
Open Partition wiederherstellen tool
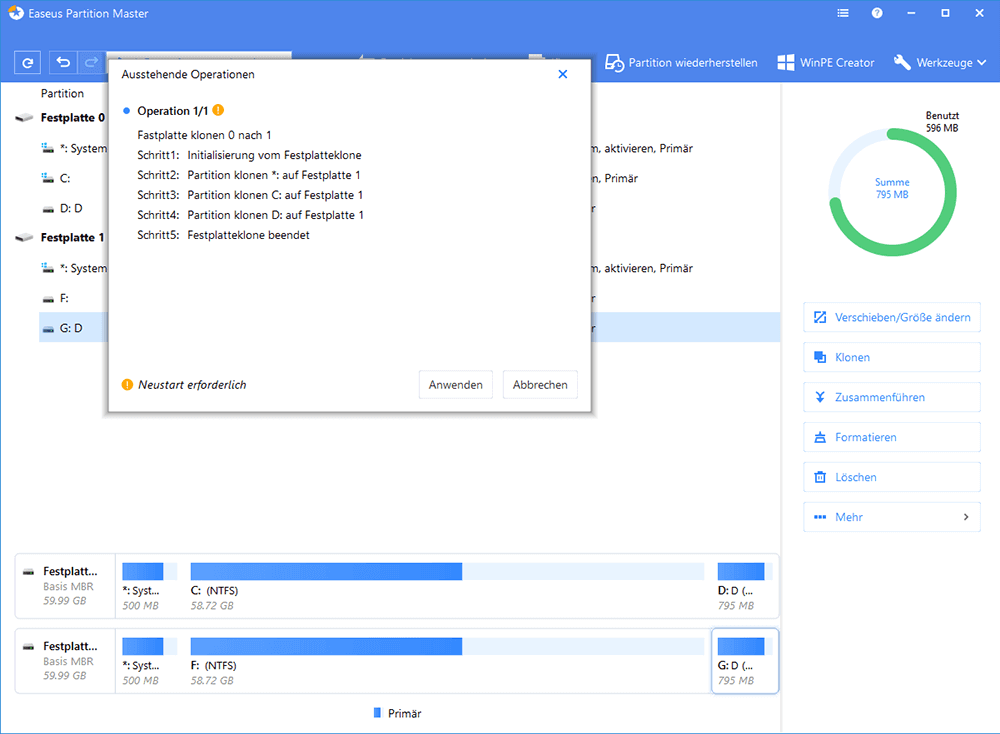tap(681, 62)
